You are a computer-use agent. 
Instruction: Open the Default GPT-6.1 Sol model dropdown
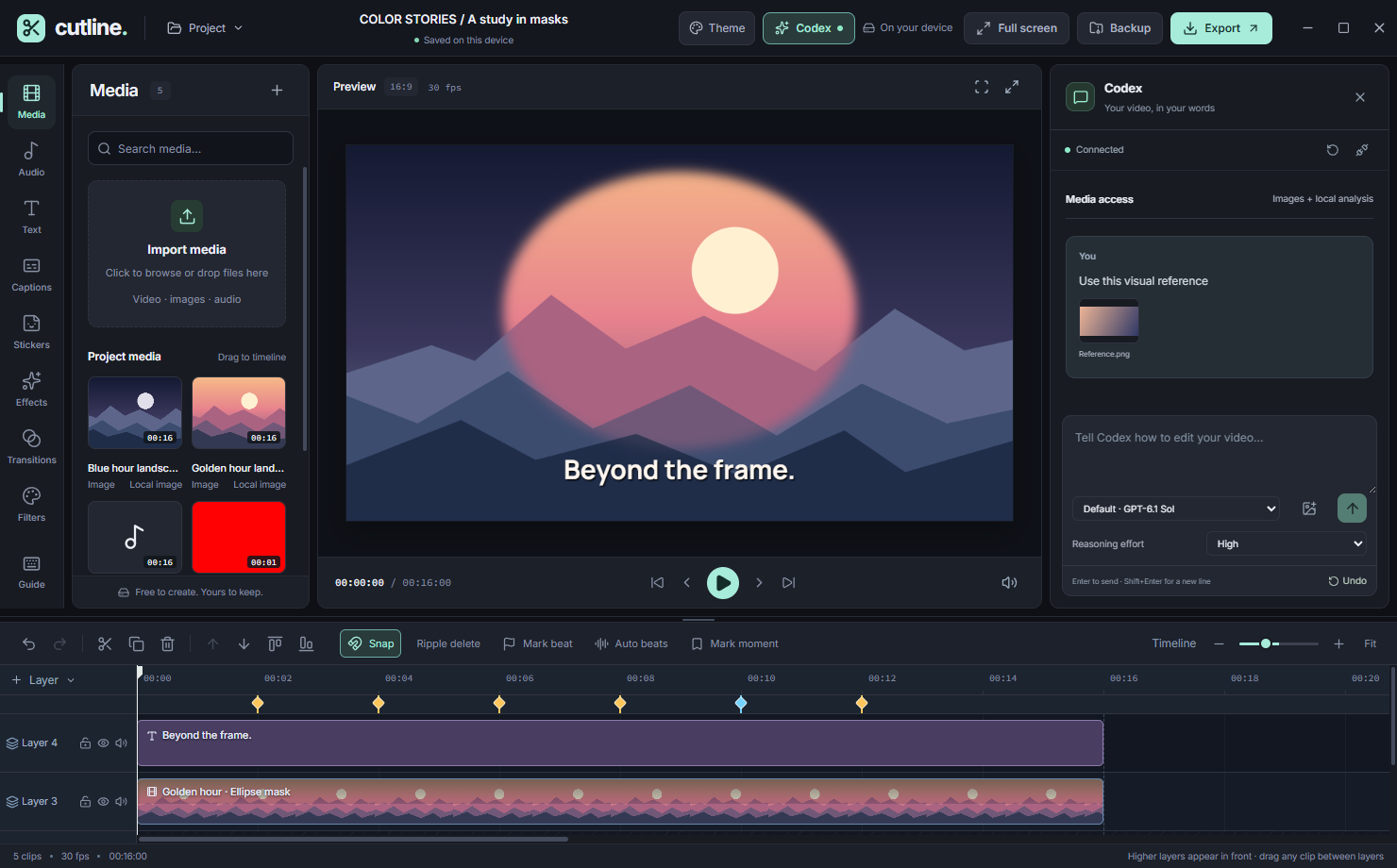coord(1176,509)
